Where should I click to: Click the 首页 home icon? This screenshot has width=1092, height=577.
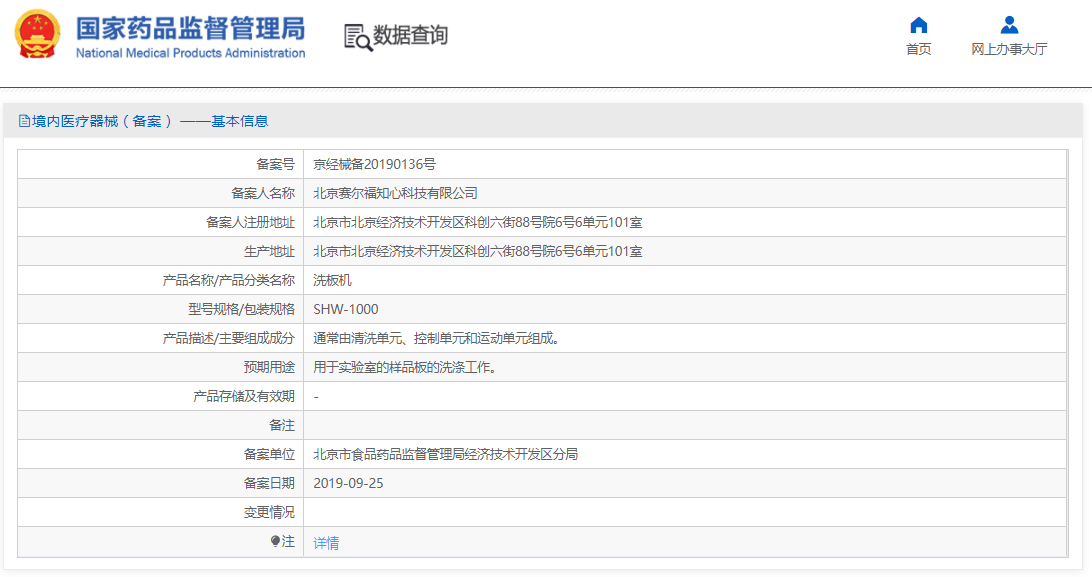[x=919, y=26]
